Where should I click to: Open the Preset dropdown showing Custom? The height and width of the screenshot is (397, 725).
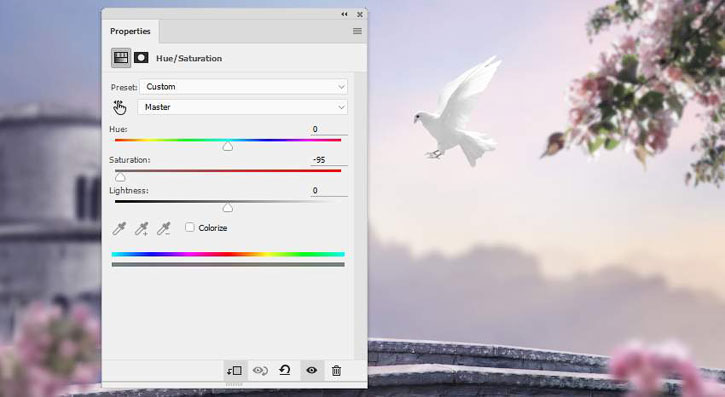coord(244,87)
